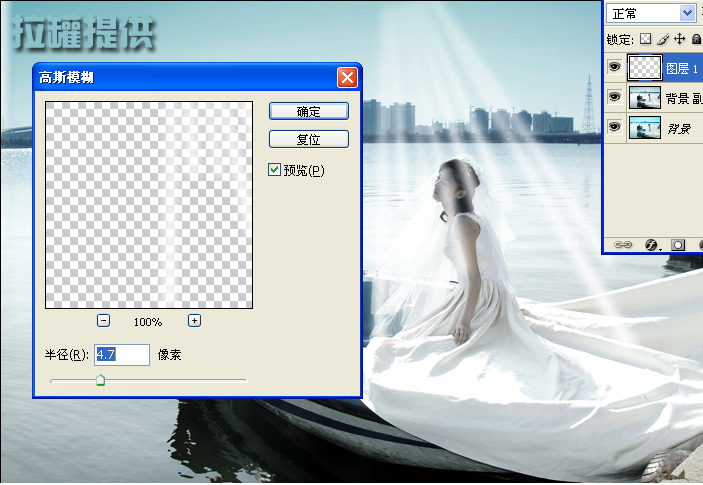This screenshot has width=703, height=485.
Task: Click the add layer mask icon
Action: point(678,245)
